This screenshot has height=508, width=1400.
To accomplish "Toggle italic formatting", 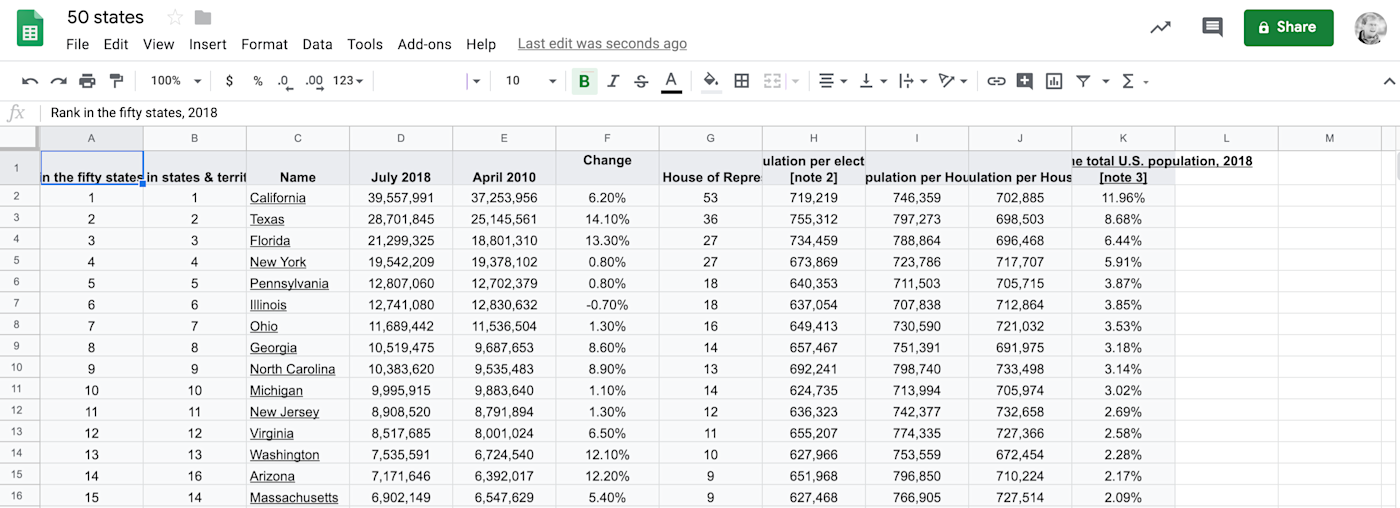I will tap(613, 81).
